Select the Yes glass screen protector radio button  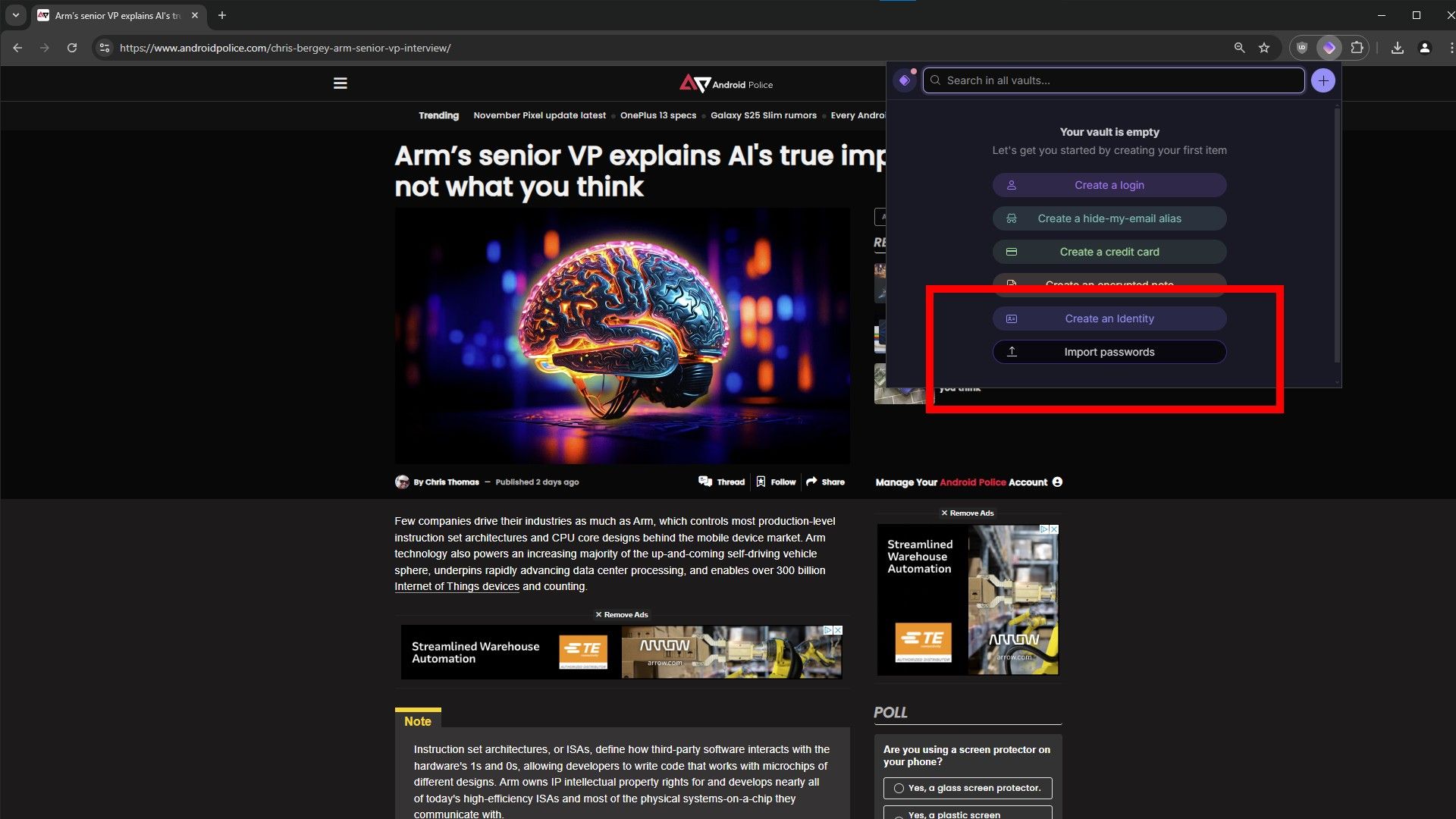pos(899,788)
